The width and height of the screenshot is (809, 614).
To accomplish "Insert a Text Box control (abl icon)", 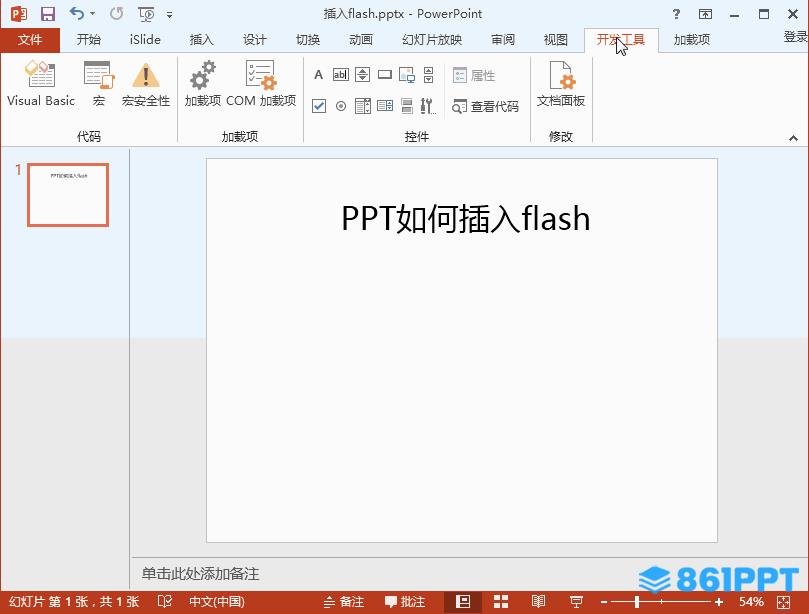I will 341,75.
